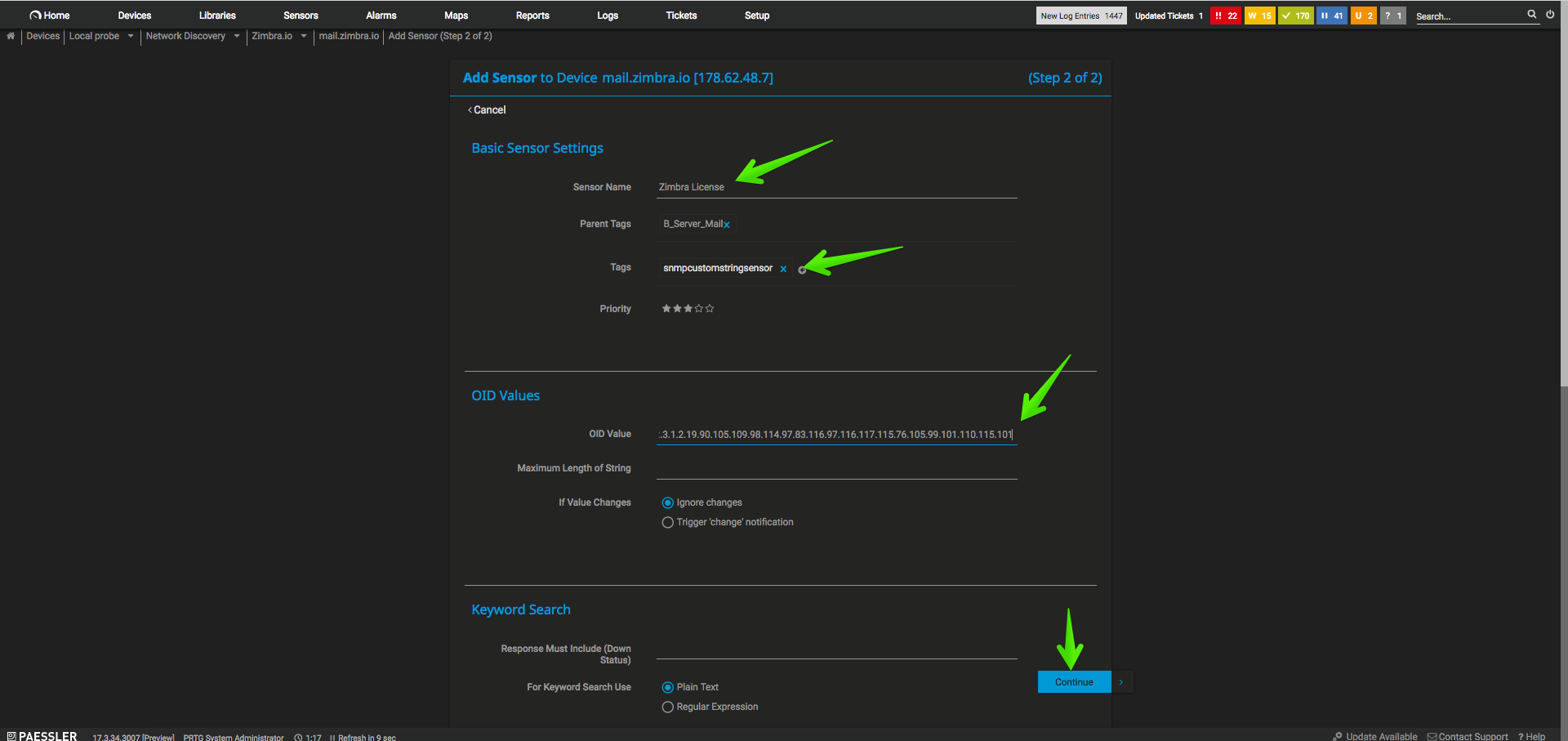This screenshot has height=741, width=1568.
Task: Open the orange Unusual sensors counter 2
Action: pos(1364,16)
